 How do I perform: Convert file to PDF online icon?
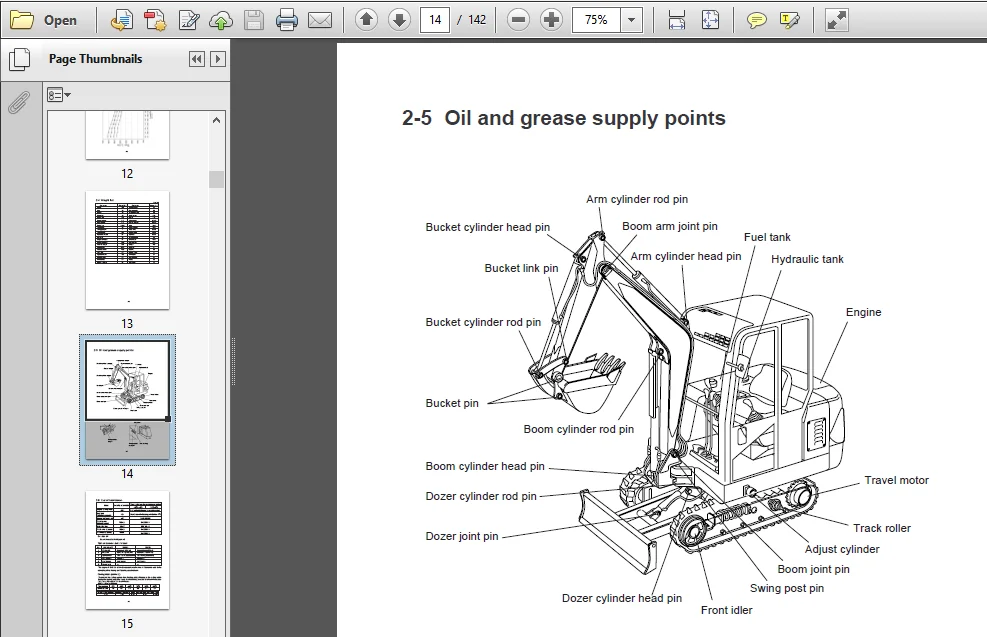(121, 20)
